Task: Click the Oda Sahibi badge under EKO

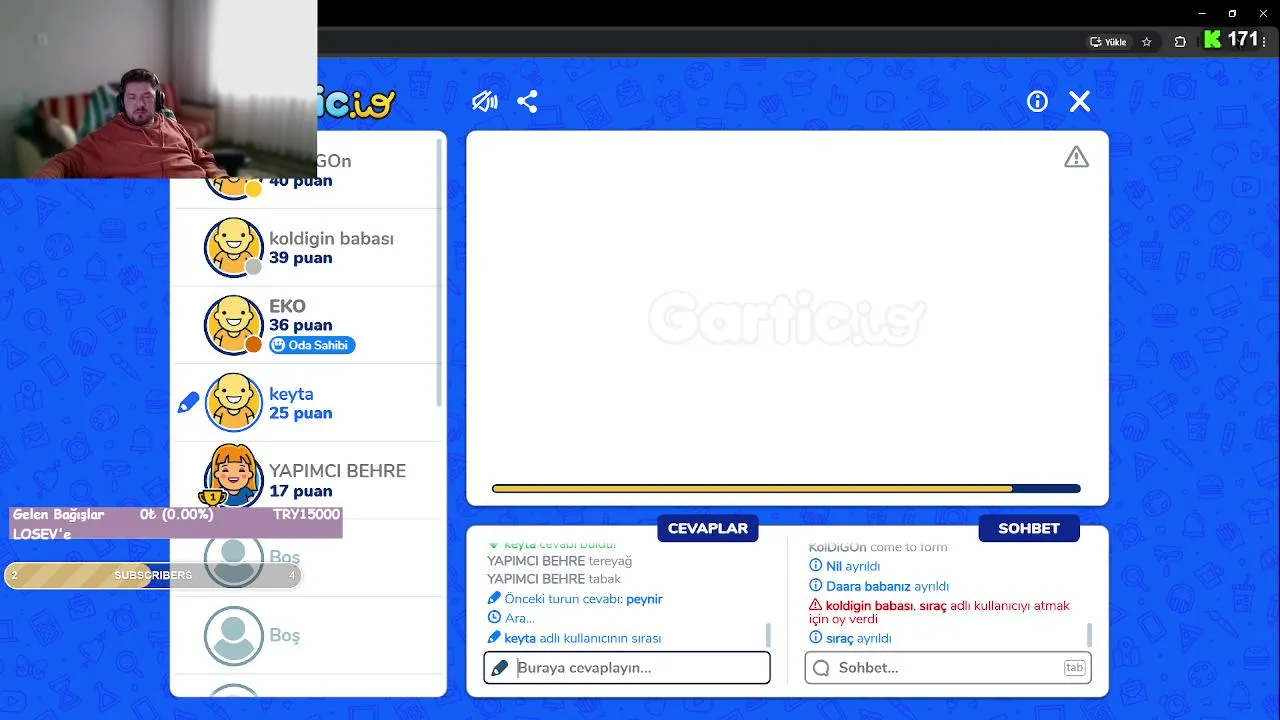Action: click(x=312, y=345)
